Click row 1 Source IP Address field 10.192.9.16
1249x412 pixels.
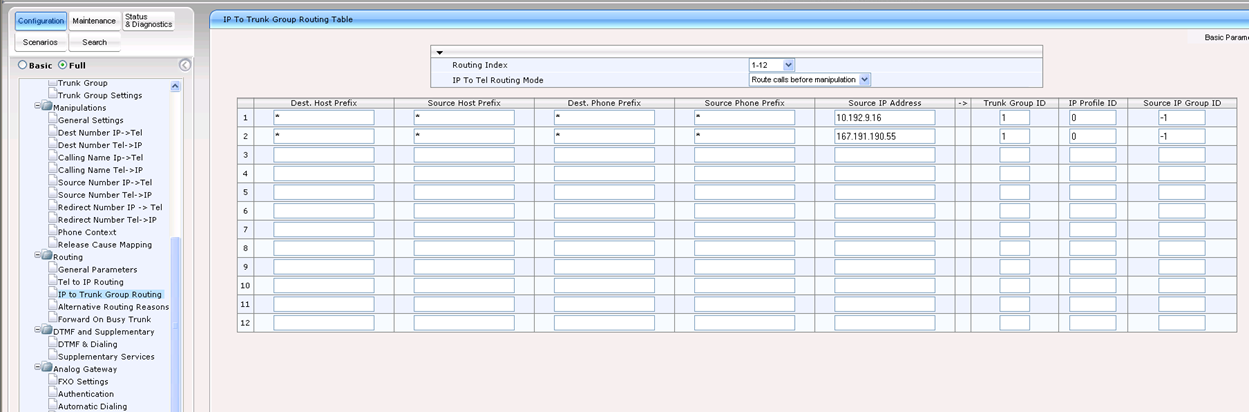(884, 117)
